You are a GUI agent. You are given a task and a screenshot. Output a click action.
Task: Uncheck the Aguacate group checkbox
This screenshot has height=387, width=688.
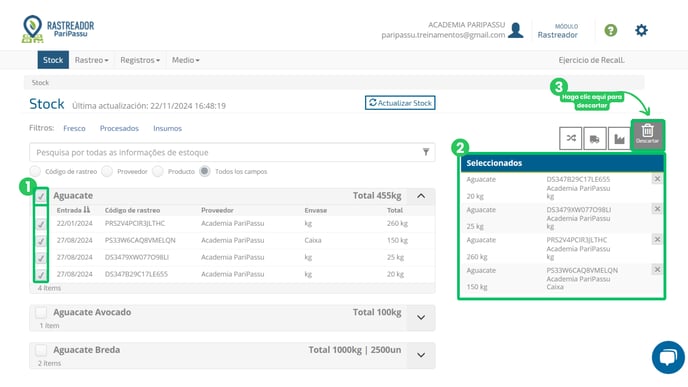tap(41, 196)
